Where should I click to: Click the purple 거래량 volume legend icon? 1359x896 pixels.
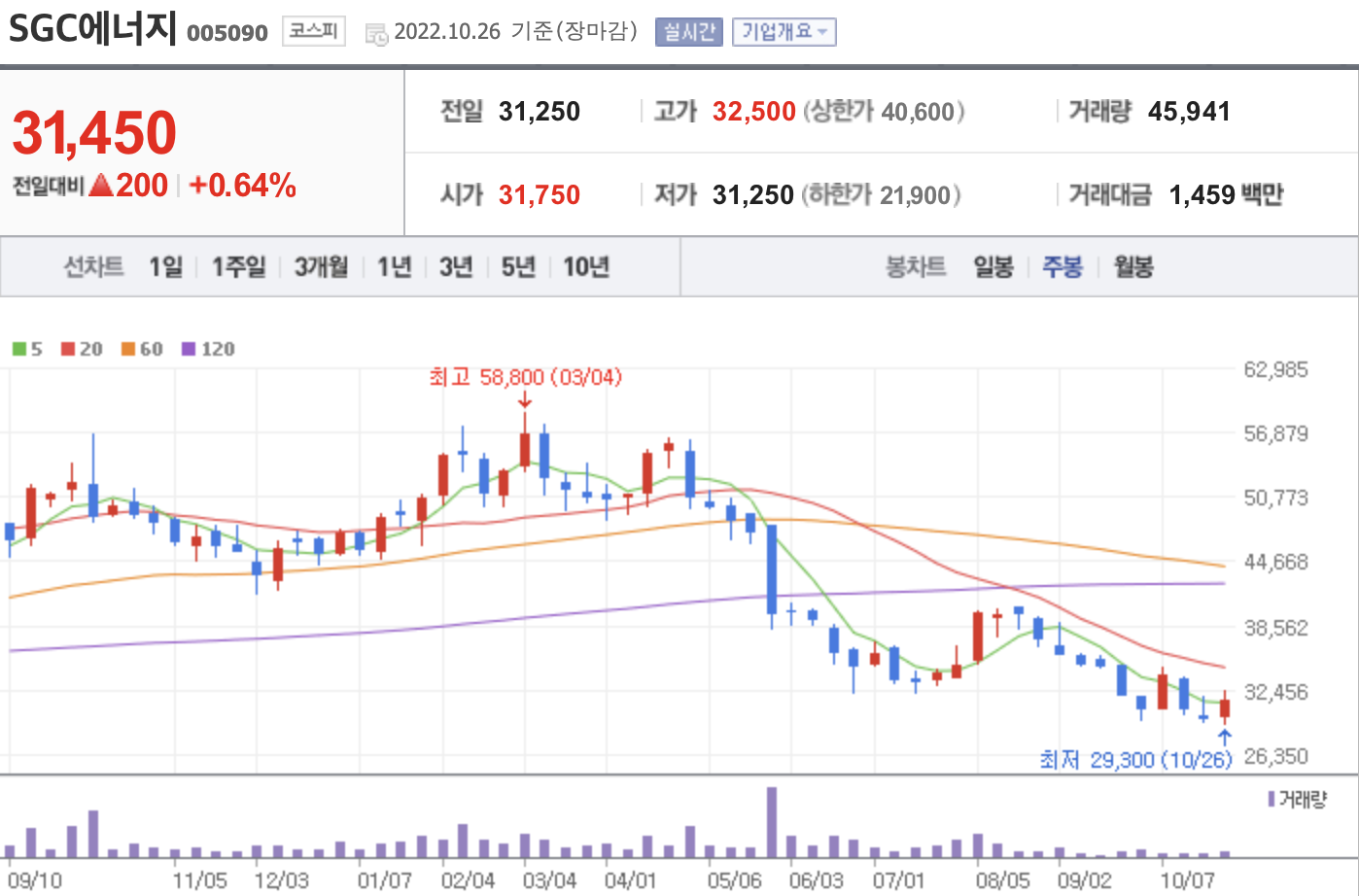pyautogui.click(x=1272, y=800)
